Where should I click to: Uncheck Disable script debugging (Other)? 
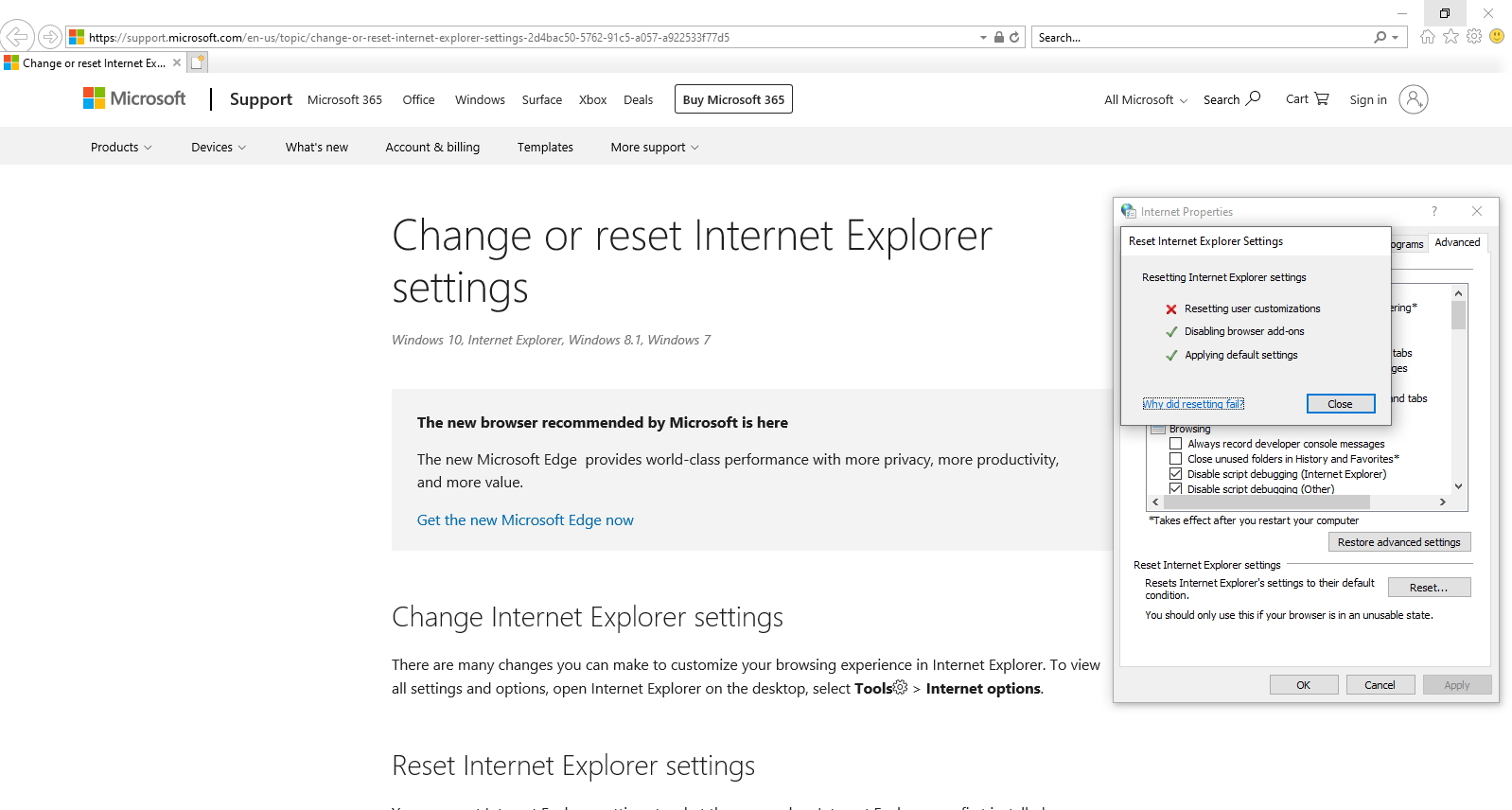point(1176,488)
